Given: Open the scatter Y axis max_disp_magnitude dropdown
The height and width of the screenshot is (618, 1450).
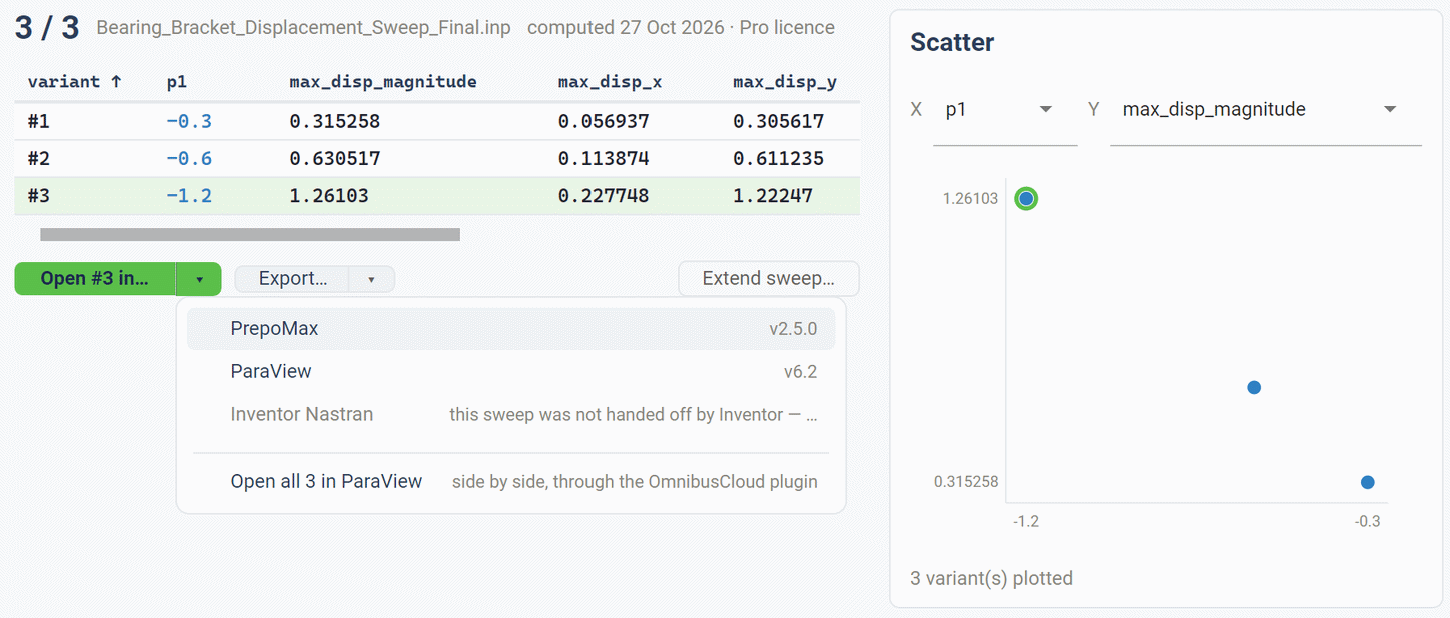Looking at the screenshot, I should tap(1266, 110).
